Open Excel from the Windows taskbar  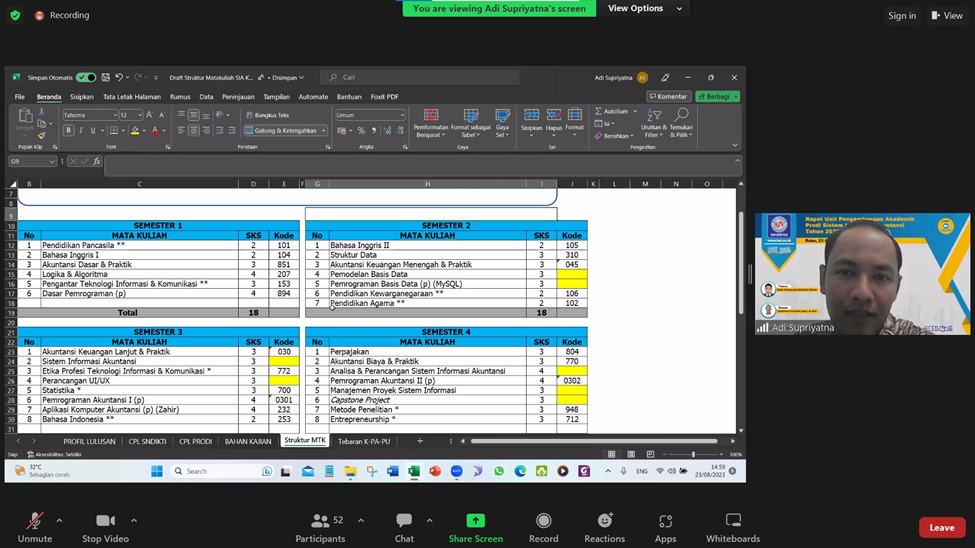pos(414,471)
